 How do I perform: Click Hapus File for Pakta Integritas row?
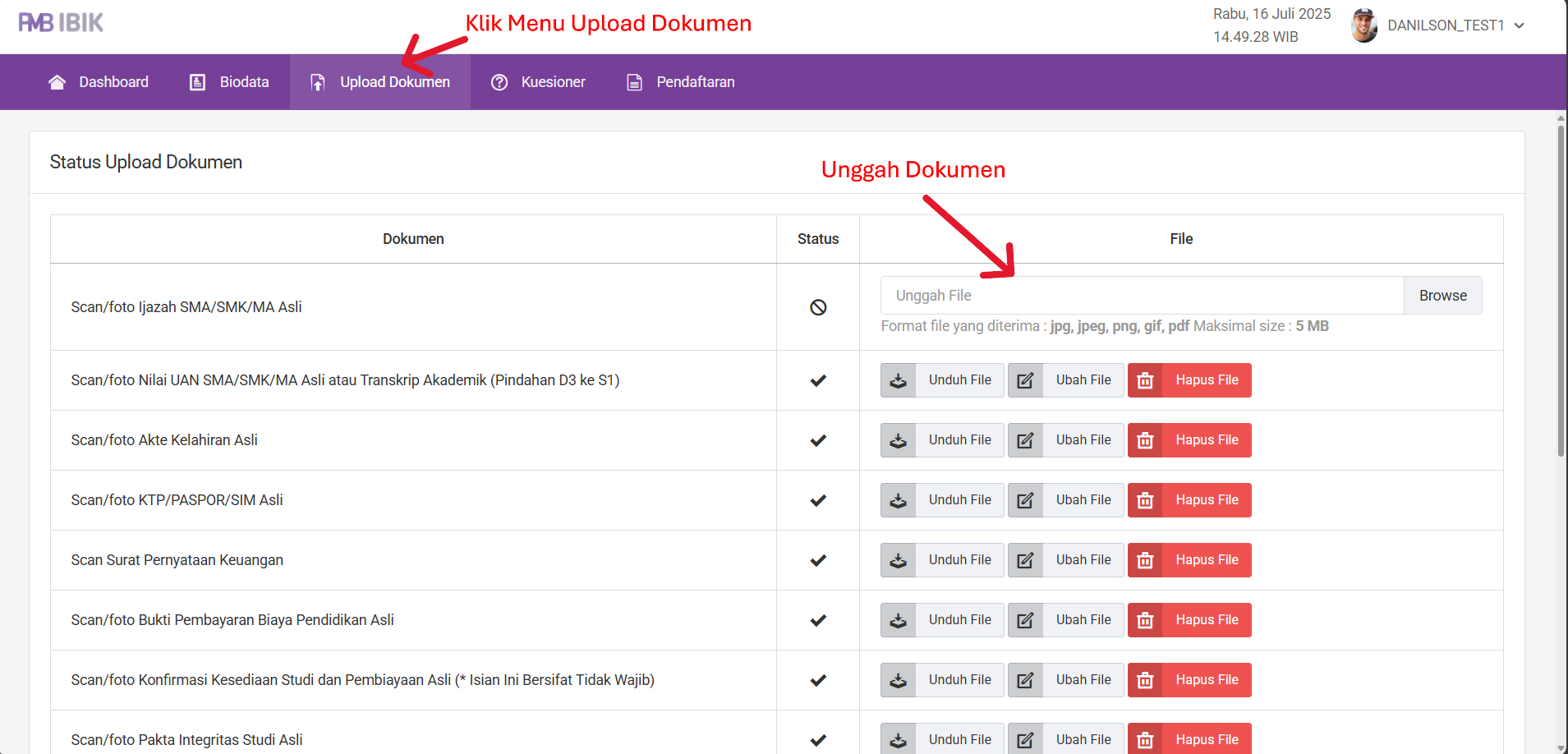tap(1206, 739)
